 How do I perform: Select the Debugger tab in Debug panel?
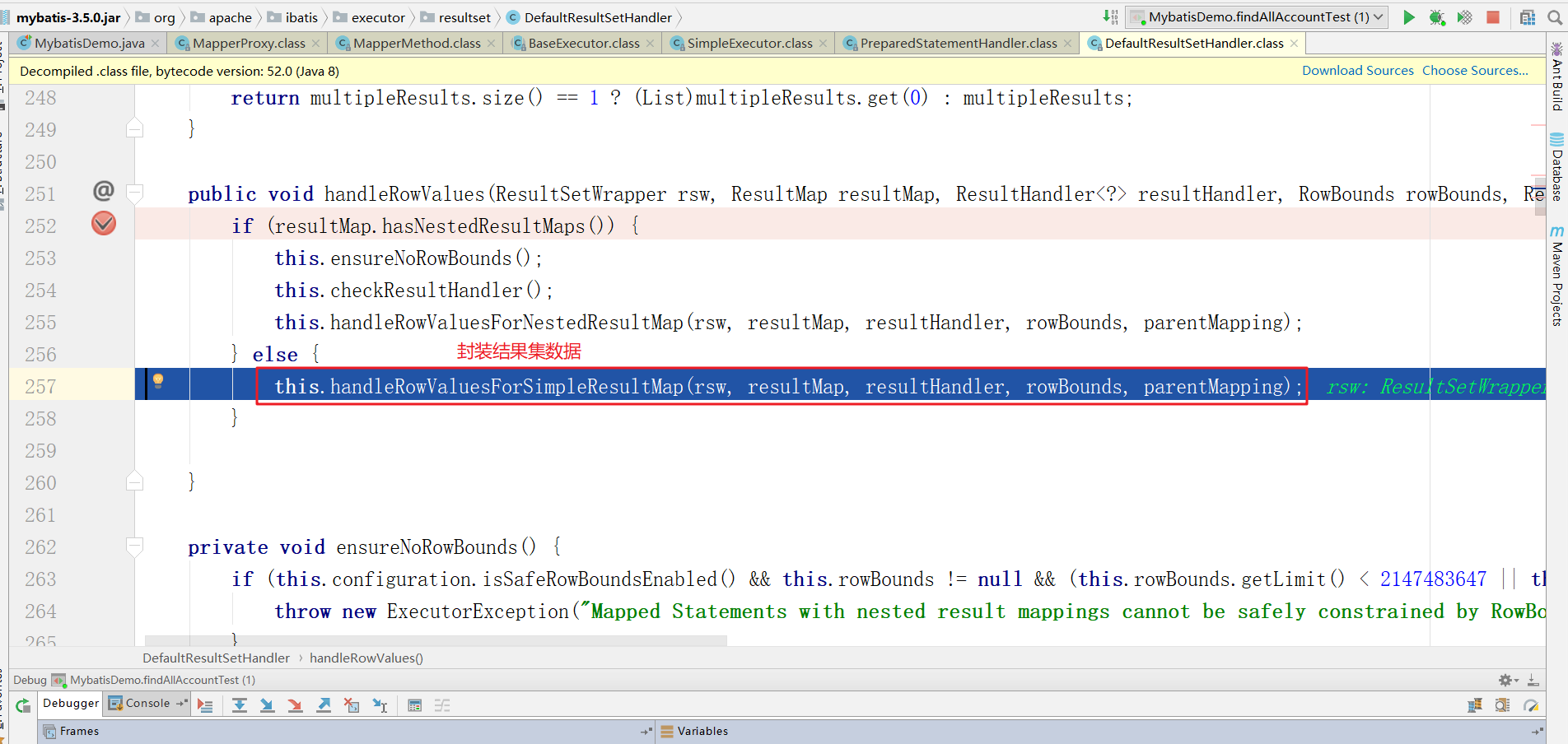pyautogui.click(x=71, y=704)
